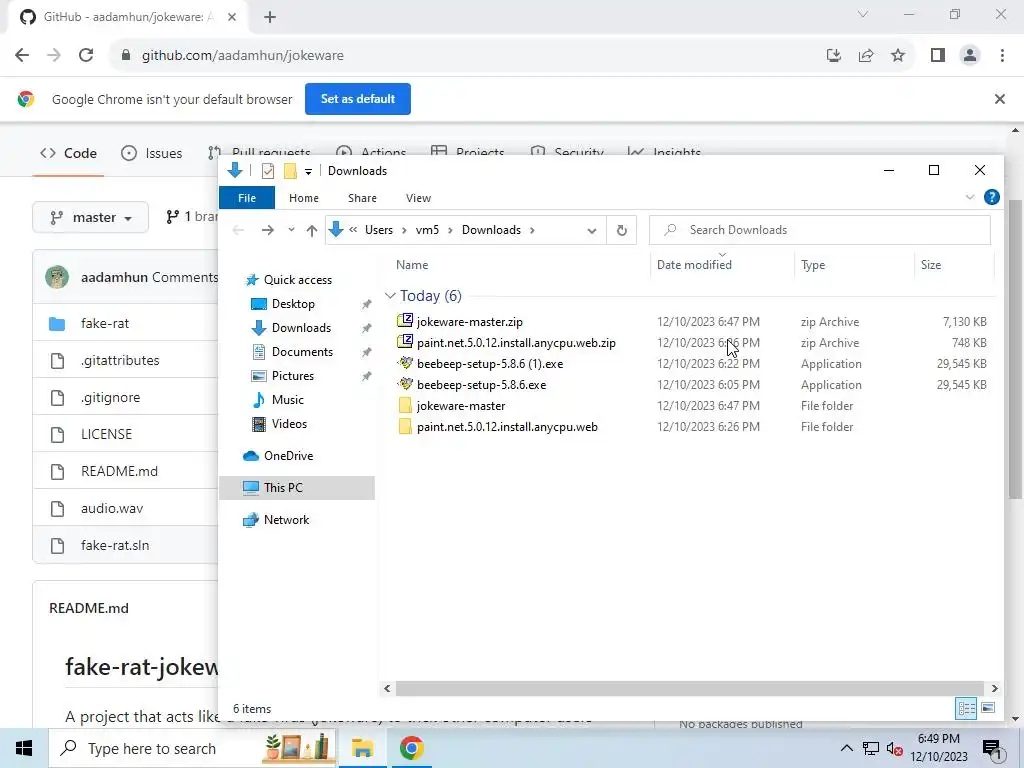Image resolution: width=1024 pixels, height=768 pixels.
Task: Open the View ribbon tab
Action: coord(418,198)
